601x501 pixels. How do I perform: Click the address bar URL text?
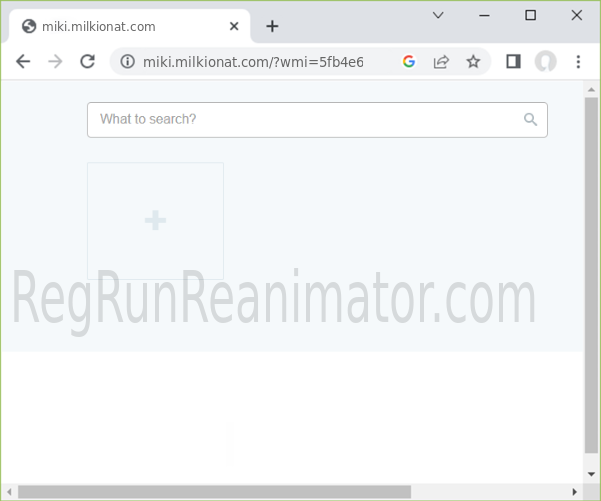(x=252, y=62)
